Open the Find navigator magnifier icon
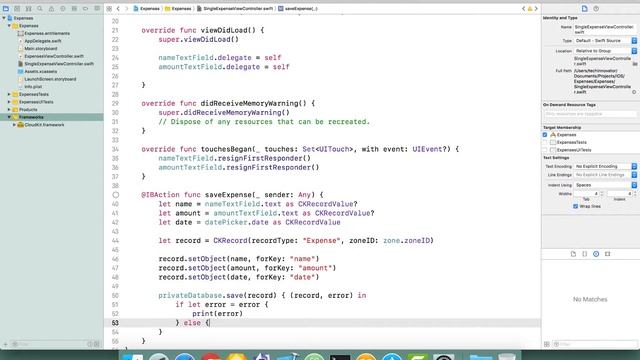Screen dimensions: 640x360 click(x=40, y=8)
